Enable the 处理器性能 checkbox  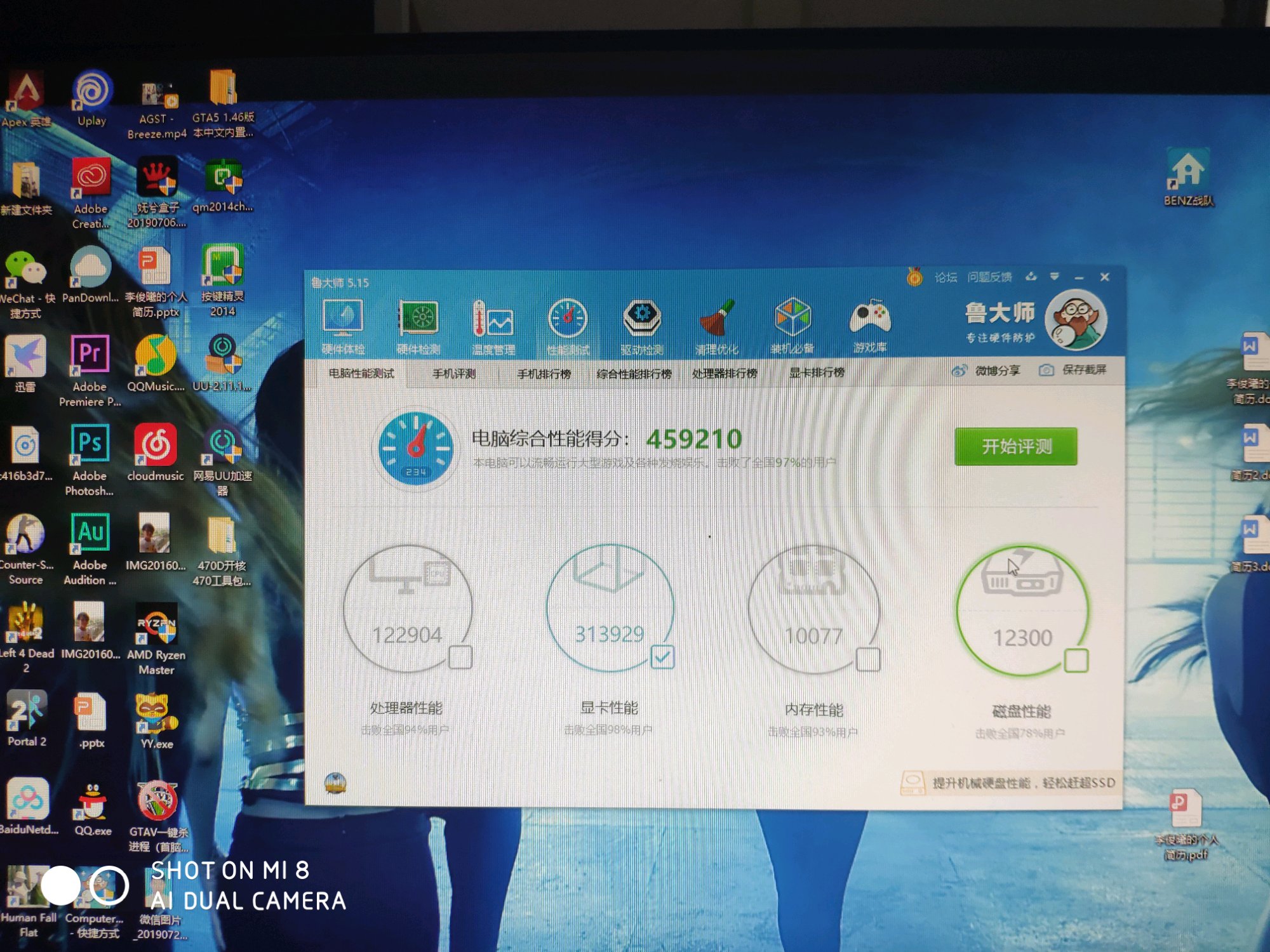click(460, 658)
